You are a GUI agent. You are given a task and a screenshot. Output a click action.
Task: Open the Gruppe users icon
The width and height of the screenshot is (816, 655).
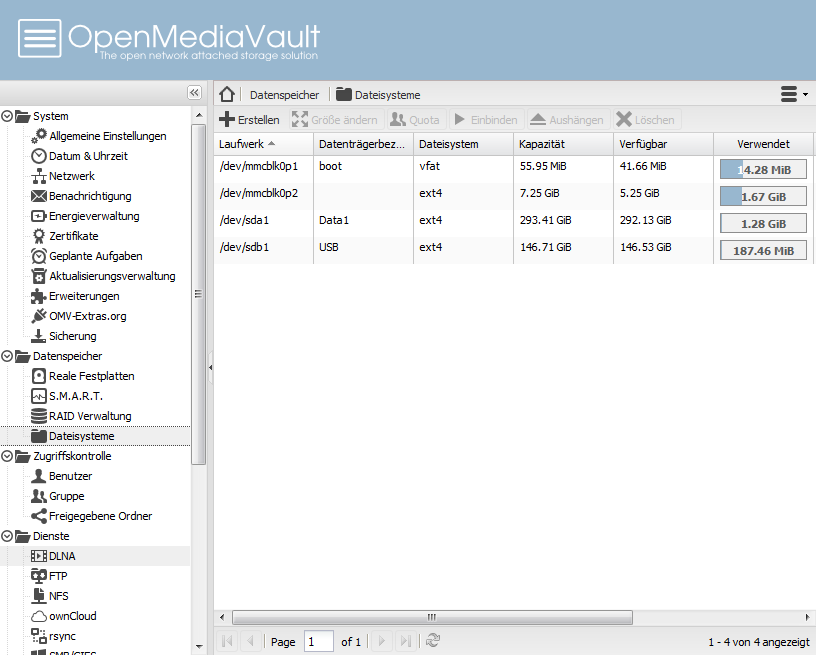click(x=39, y=496)
